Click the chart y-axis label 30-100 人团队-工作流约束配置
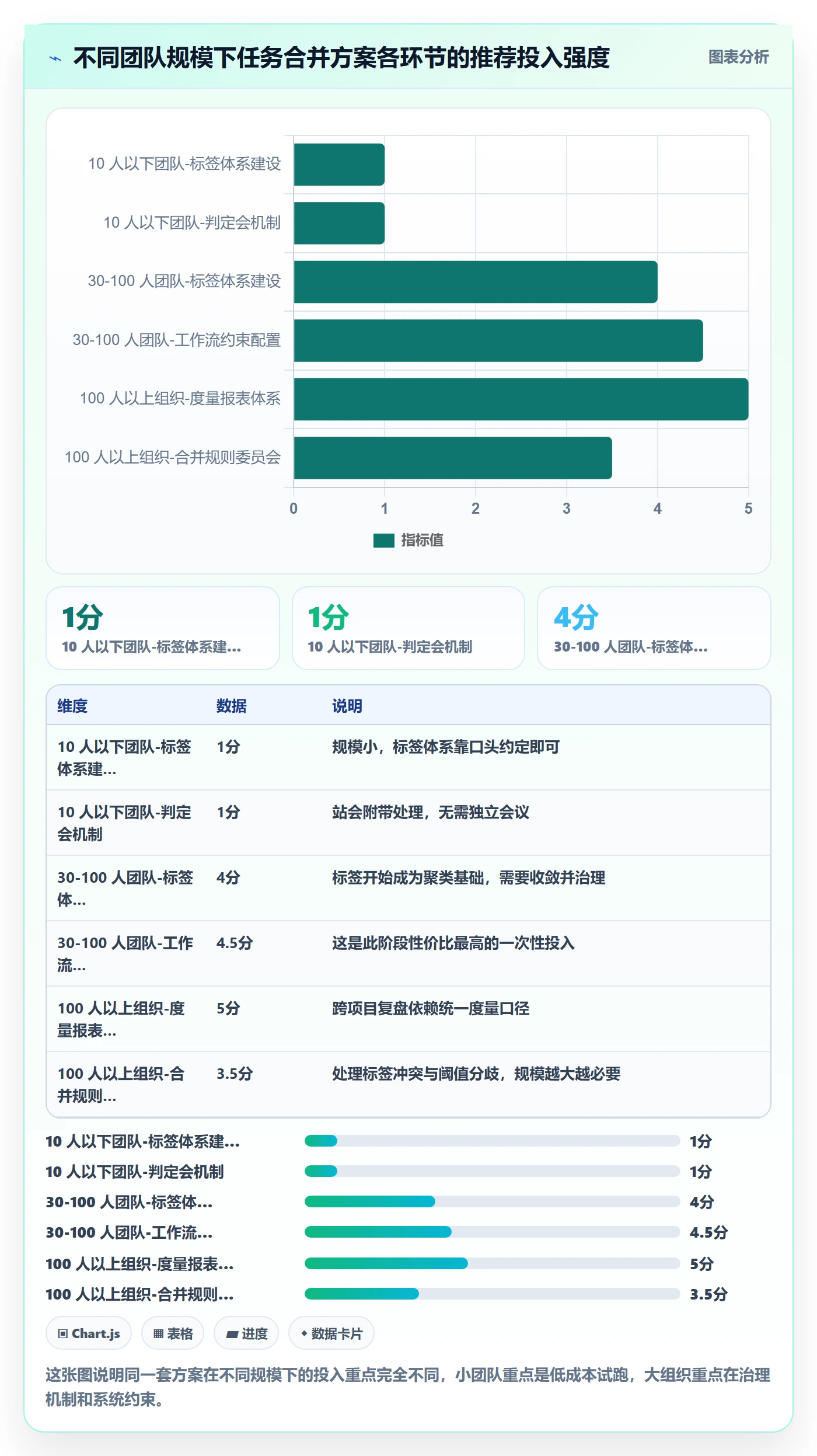 coord(177,340)
